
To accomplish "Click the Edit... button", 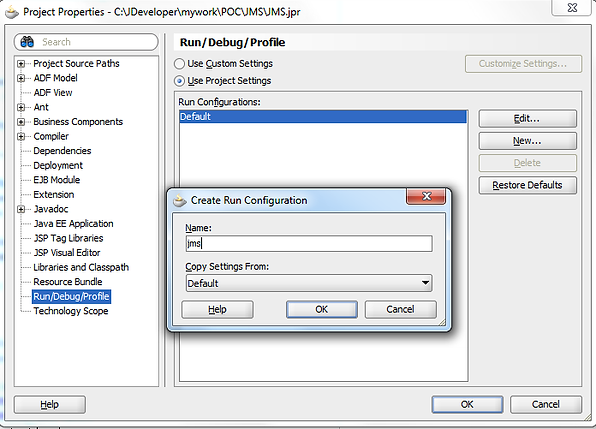I will (x=527, y=119).
